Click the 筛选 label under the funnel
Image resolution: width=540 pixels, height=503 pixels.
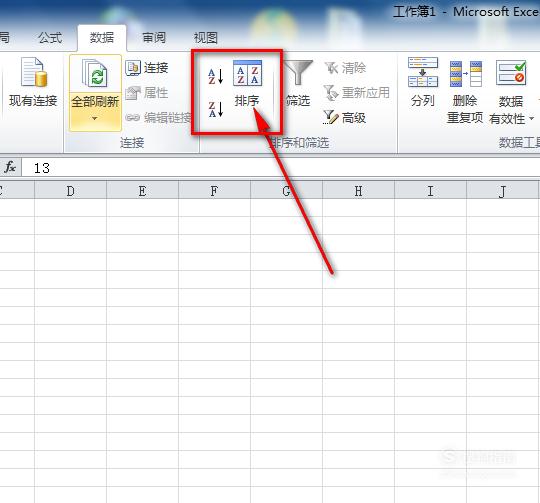pos(298,101)
